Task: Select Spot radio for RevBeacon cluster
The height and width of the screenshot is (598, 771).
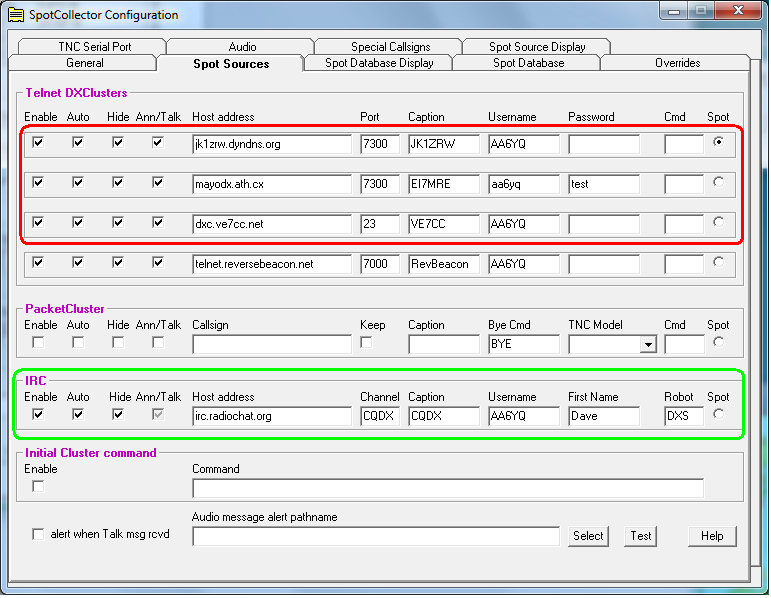Action: [x=718, y=262]
